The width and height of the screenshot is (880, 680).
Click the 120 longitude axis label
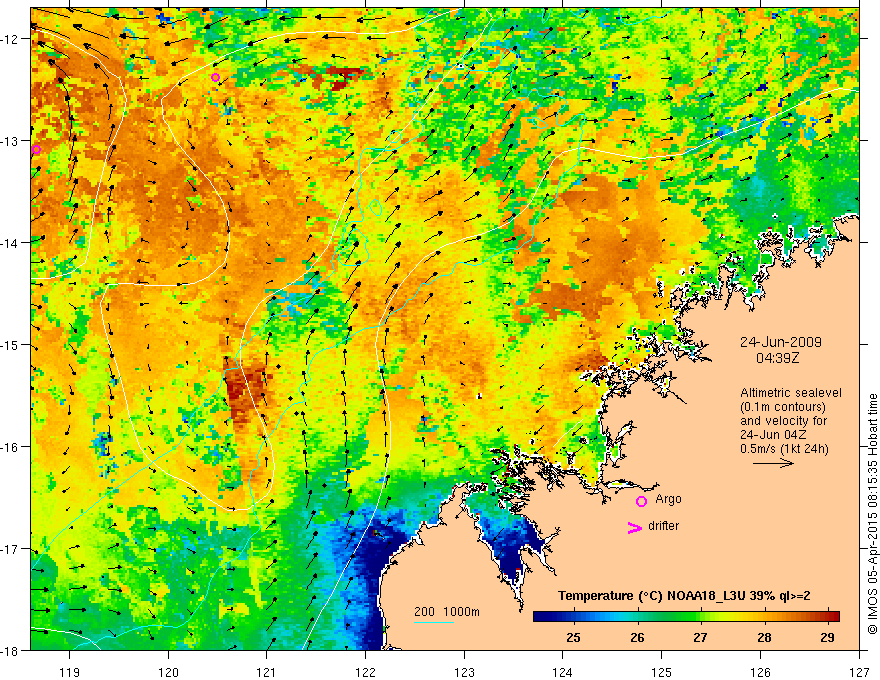(x=168, y=672)
